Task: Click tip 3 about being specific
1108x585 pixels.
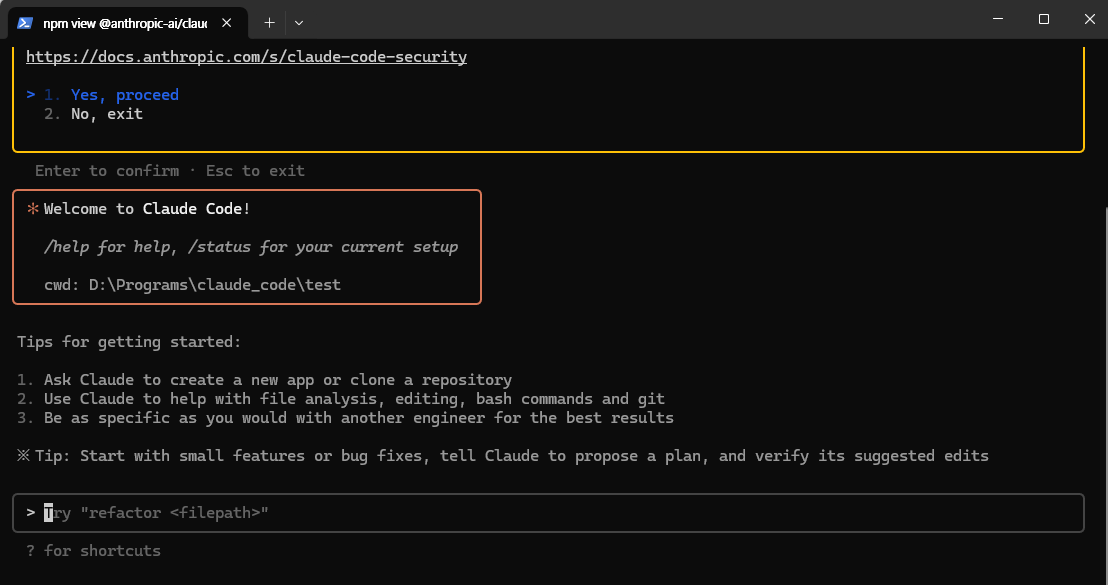Action: click(x=346, y=418)
